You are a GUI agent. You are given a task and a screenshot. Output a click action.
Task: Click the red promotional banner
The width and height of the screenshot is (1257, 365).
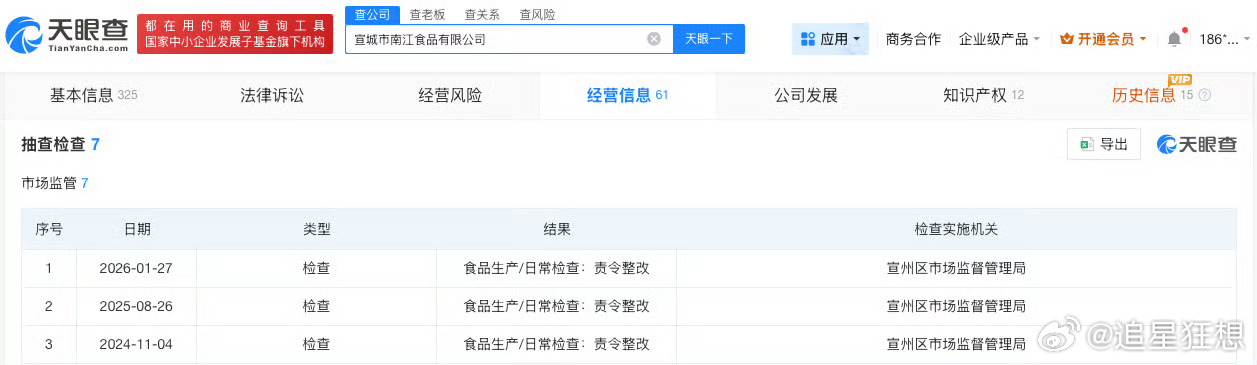236,35
